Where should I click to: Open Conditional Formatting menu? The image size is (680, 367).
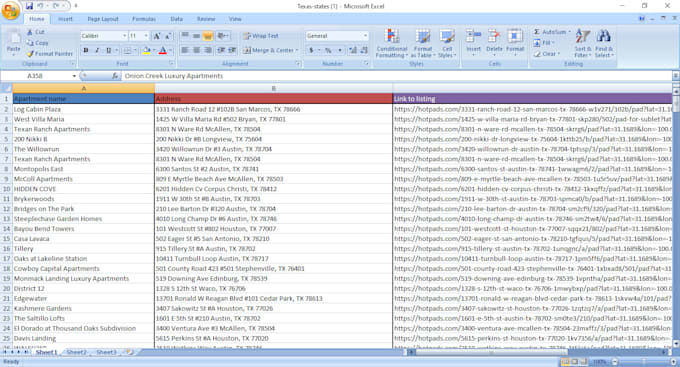tap(392, 43)
